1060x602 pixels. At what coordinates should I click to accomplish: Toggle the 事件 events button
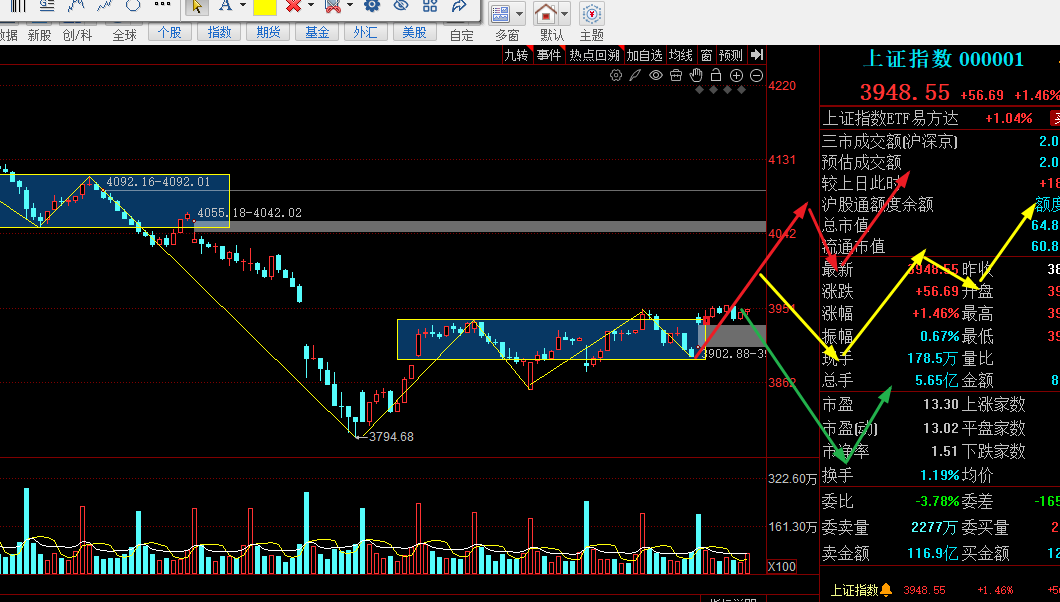[x=549, y=55]
